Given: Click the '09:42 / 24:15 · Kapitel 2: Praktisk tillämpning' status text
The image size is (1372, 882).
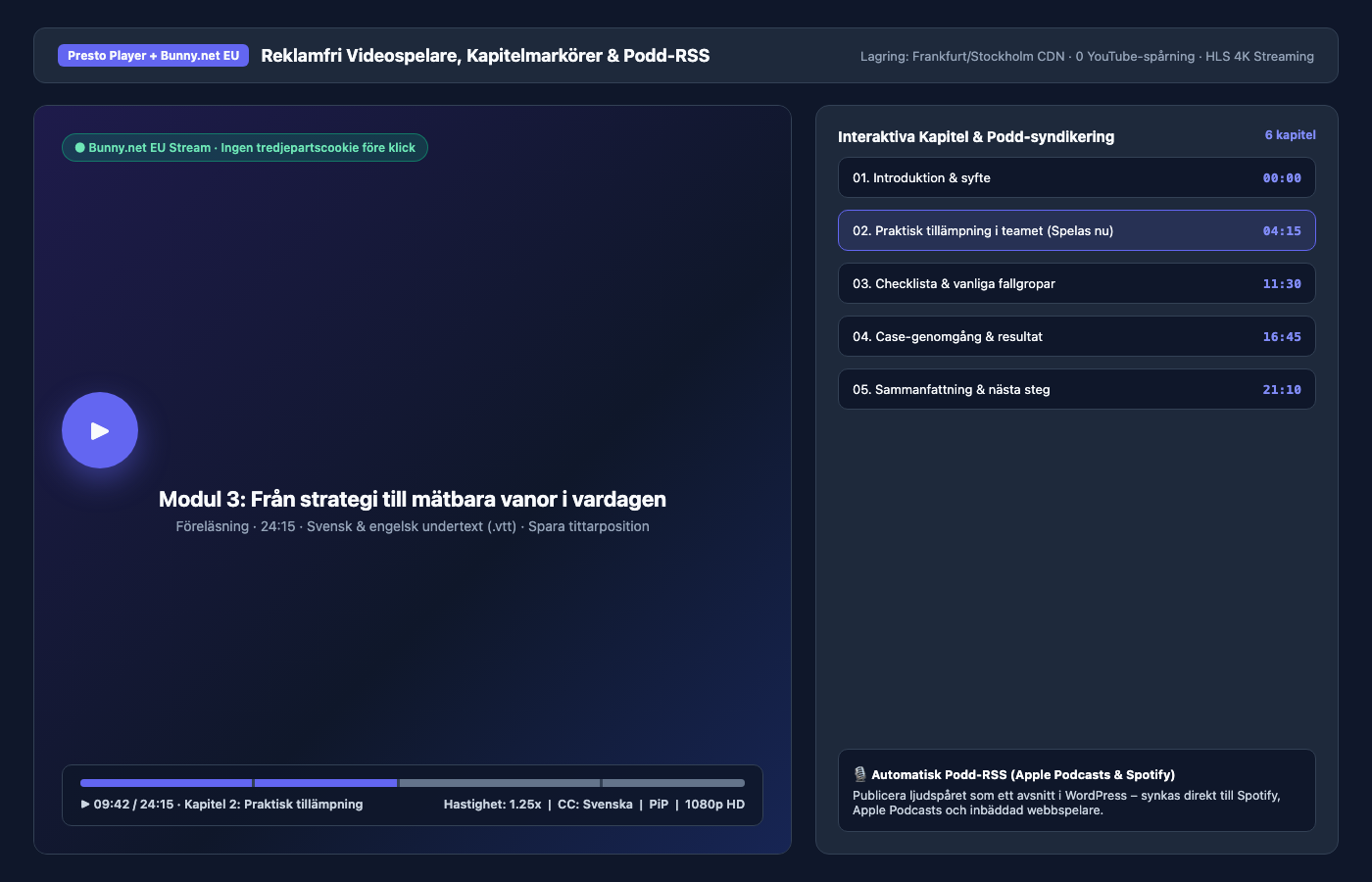Looking at the screenshot, I should pos(221,805).
